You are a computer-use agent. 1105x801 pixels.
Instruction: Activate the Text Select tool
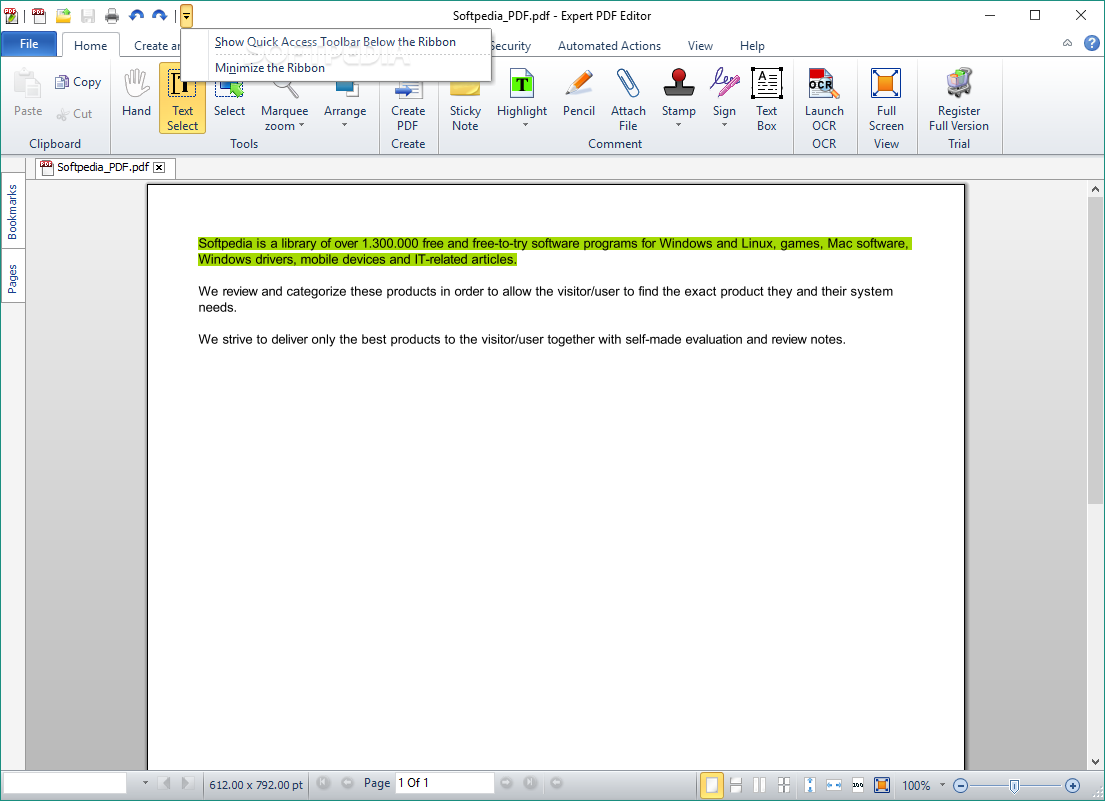pos(183,97)
